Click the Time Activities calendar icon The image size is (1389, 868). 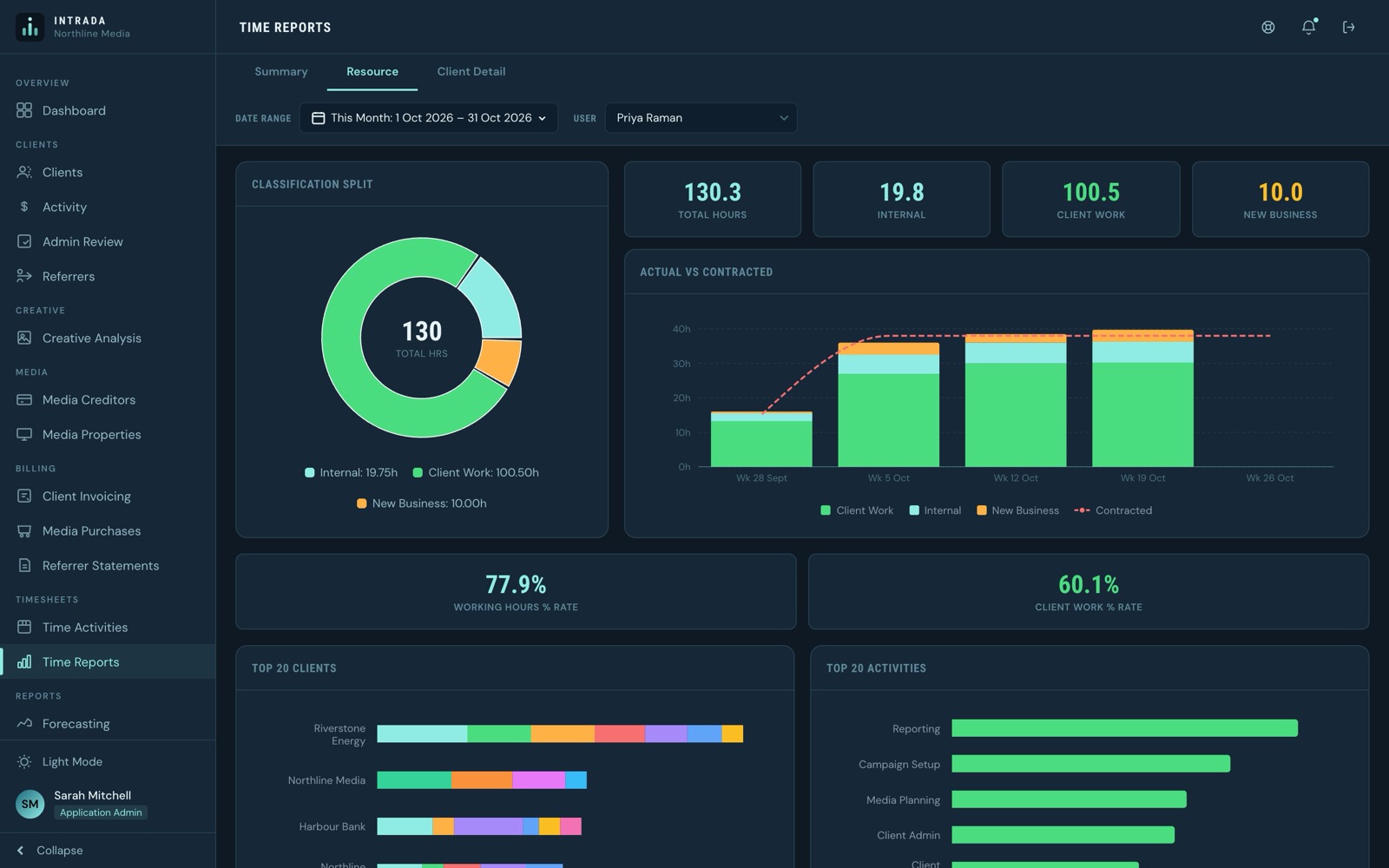pyautogui.click(x=24, y=627)
